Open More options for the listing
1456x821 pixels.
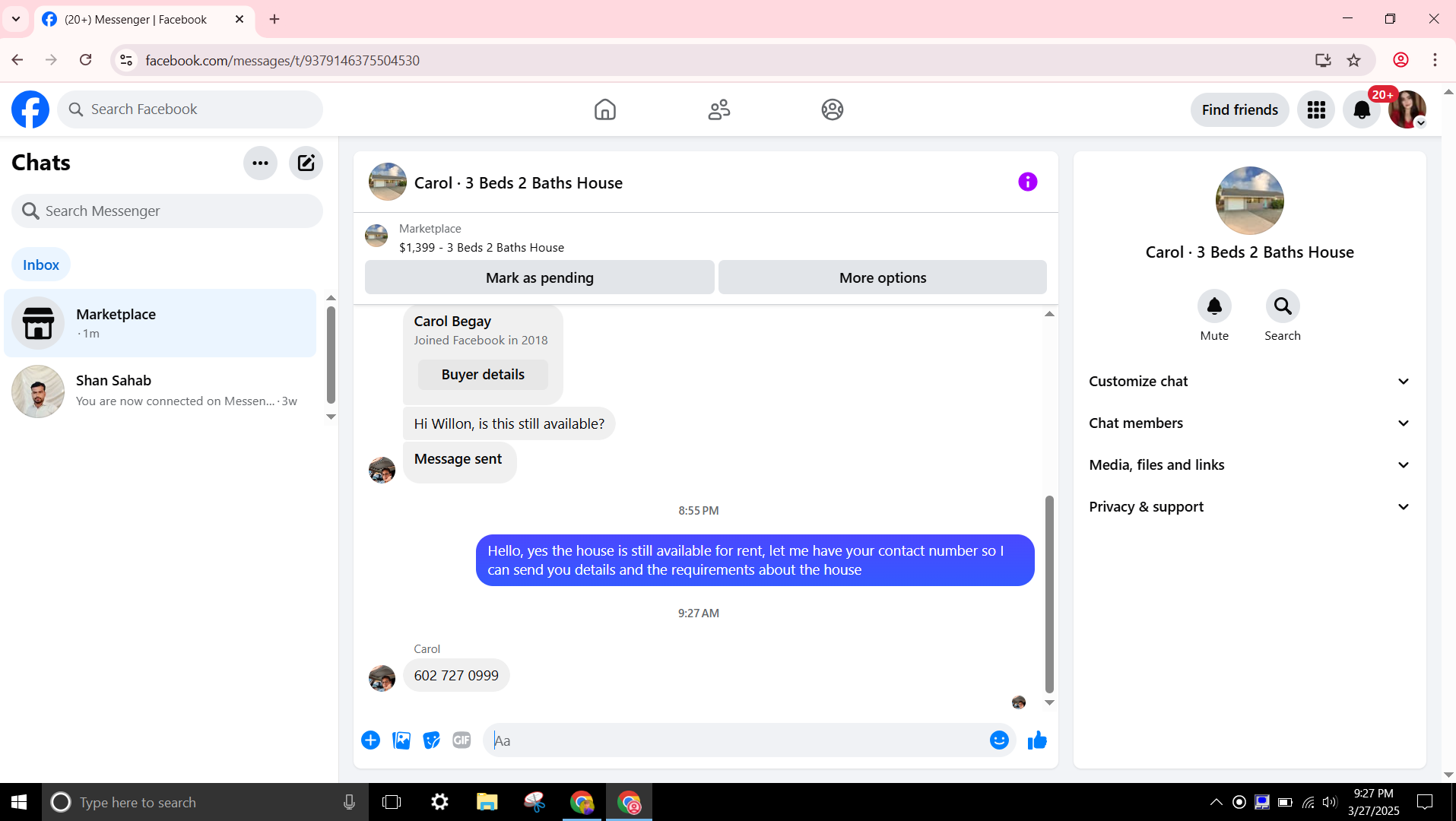pos(882,277)
